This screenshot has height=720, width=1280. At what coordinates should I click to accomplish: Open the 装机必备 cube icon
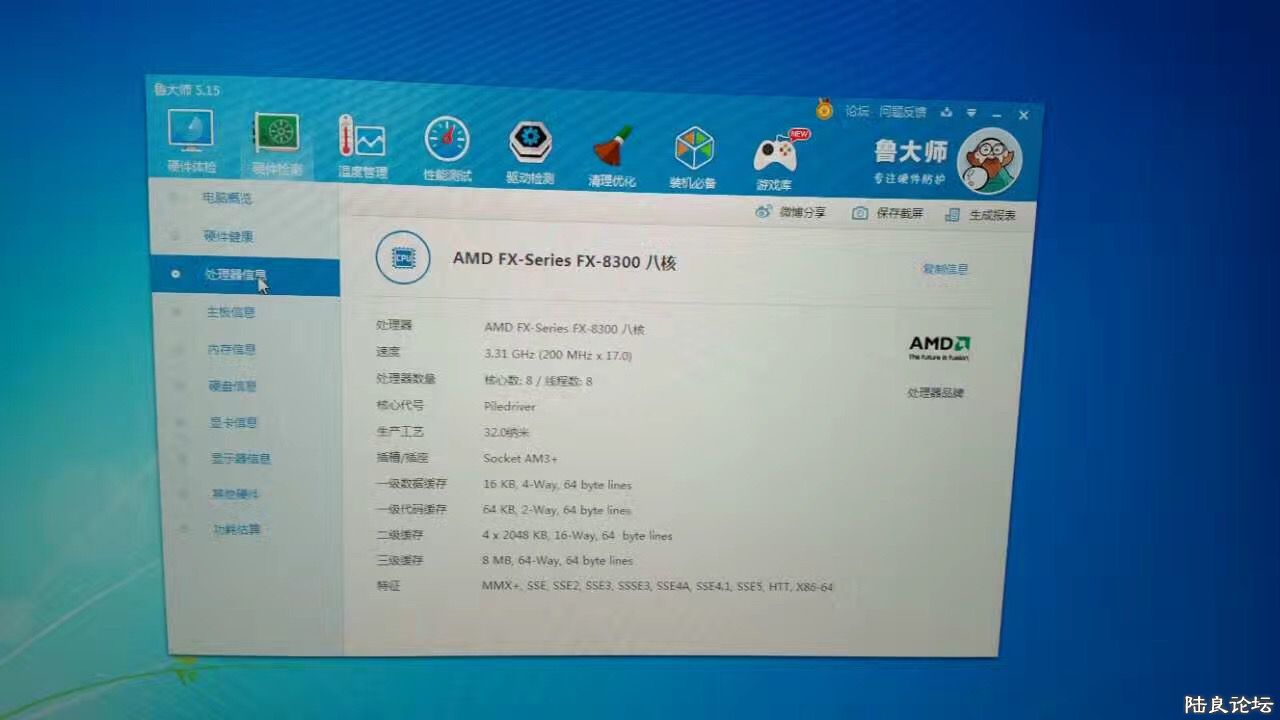(693, 150)
